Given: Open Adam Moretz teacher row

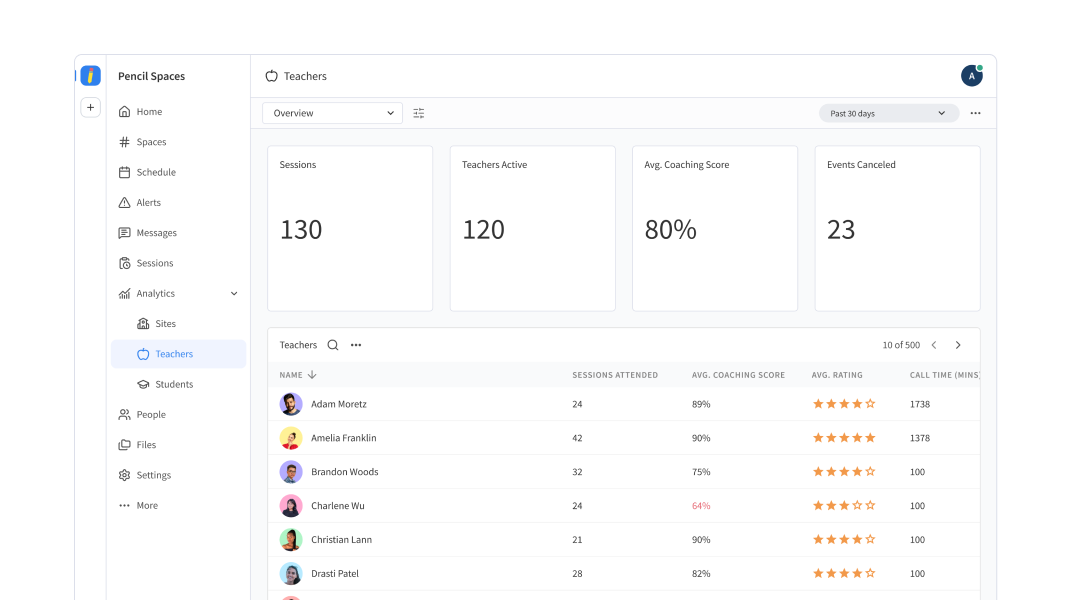Looking at the screenshot, I should (x=624, y=404).
